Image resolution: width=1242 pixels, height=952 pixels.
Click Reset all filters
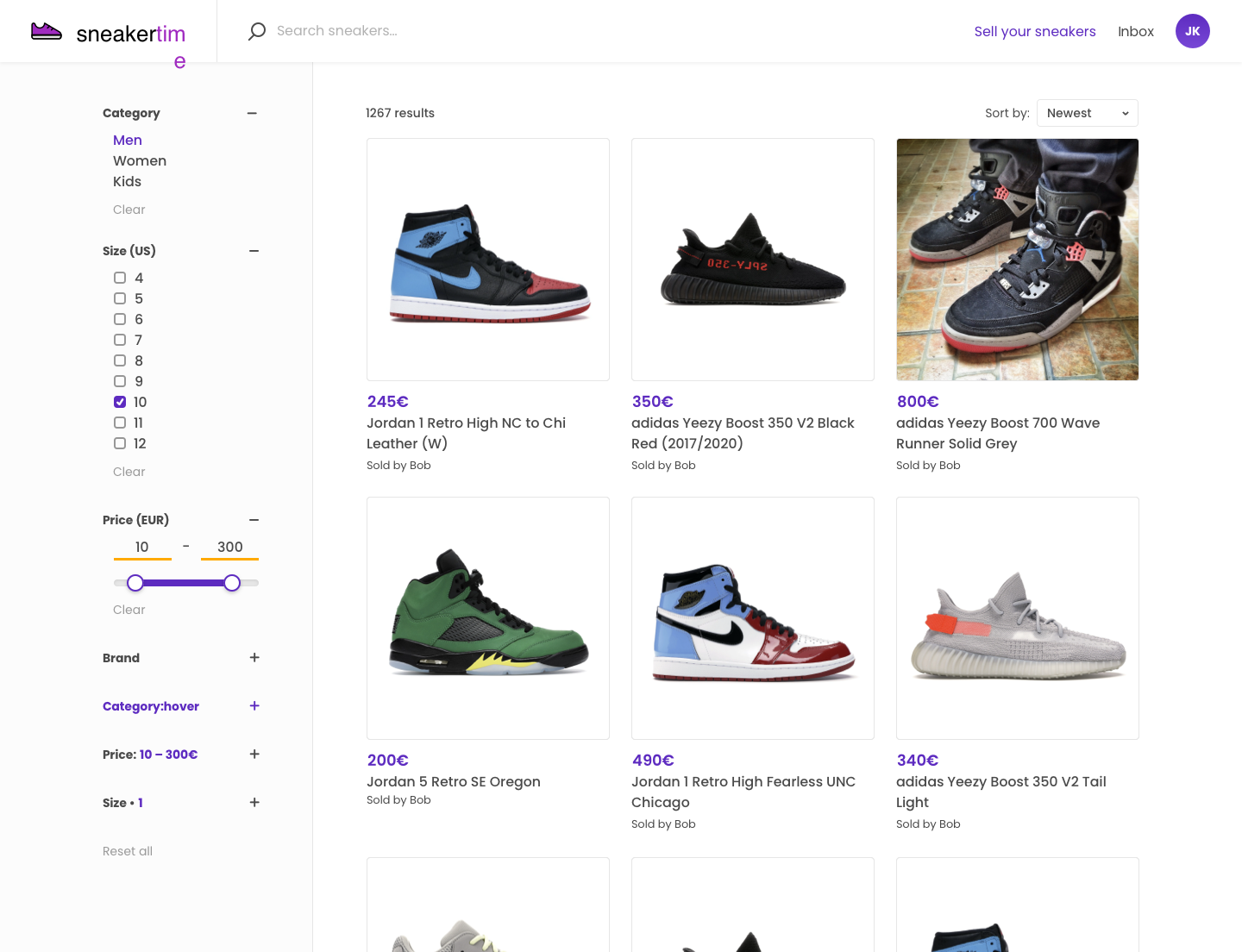(x=128, y=851)
